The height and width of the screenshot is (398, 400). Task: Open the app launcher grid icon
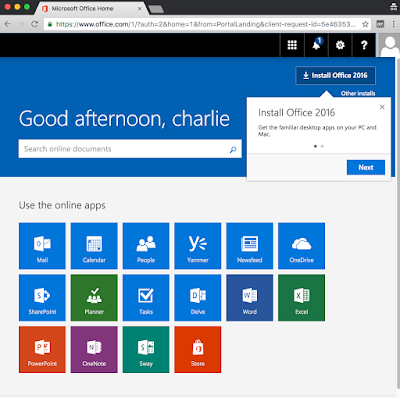[x=292, y=45]
